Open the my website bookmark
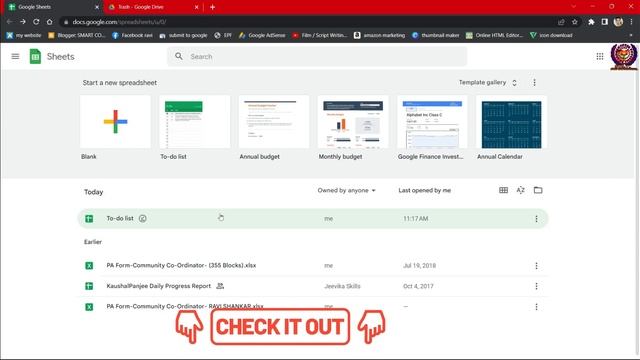Image resolution: width=640 pixels, height=360 pixels. (24, 36)
